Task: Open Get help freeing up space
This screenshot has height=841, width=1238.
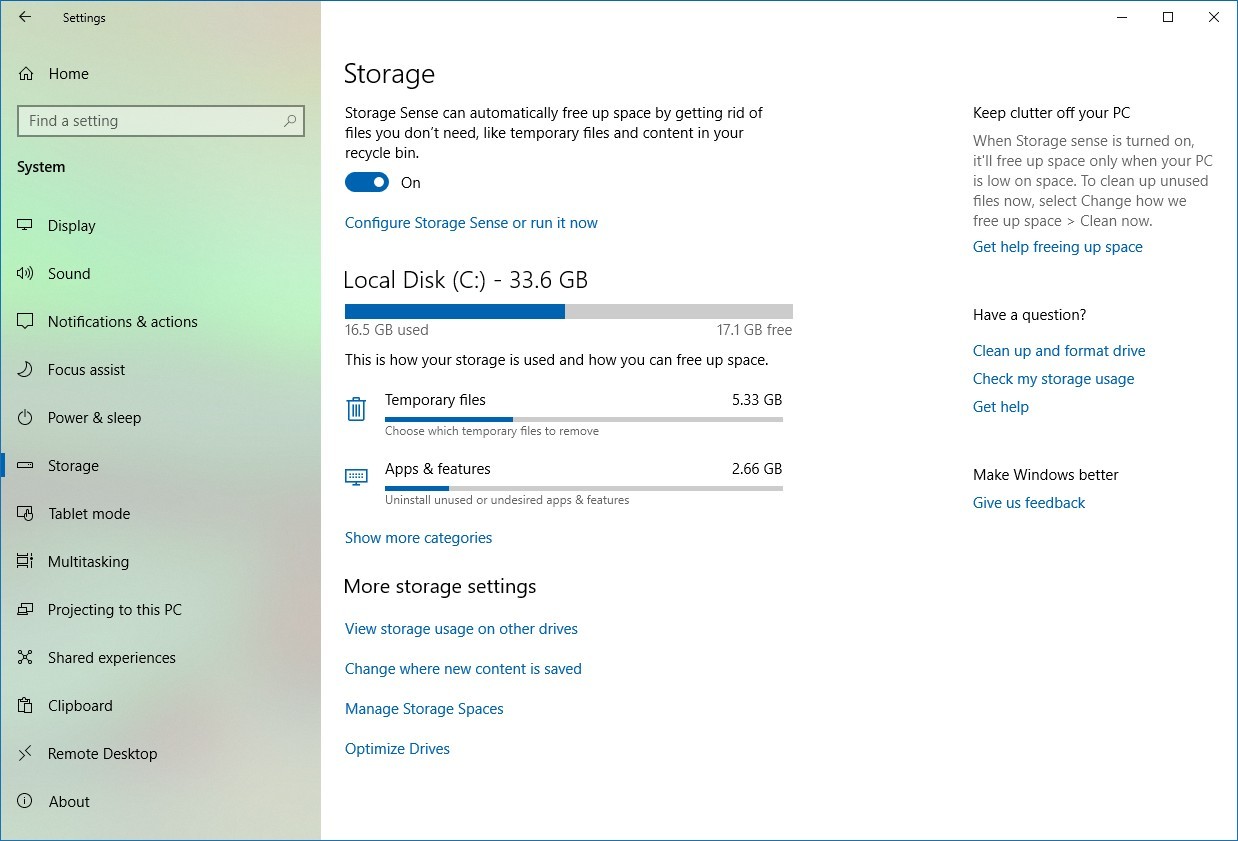Action: pyautogui.click(x=1057, y=247)
